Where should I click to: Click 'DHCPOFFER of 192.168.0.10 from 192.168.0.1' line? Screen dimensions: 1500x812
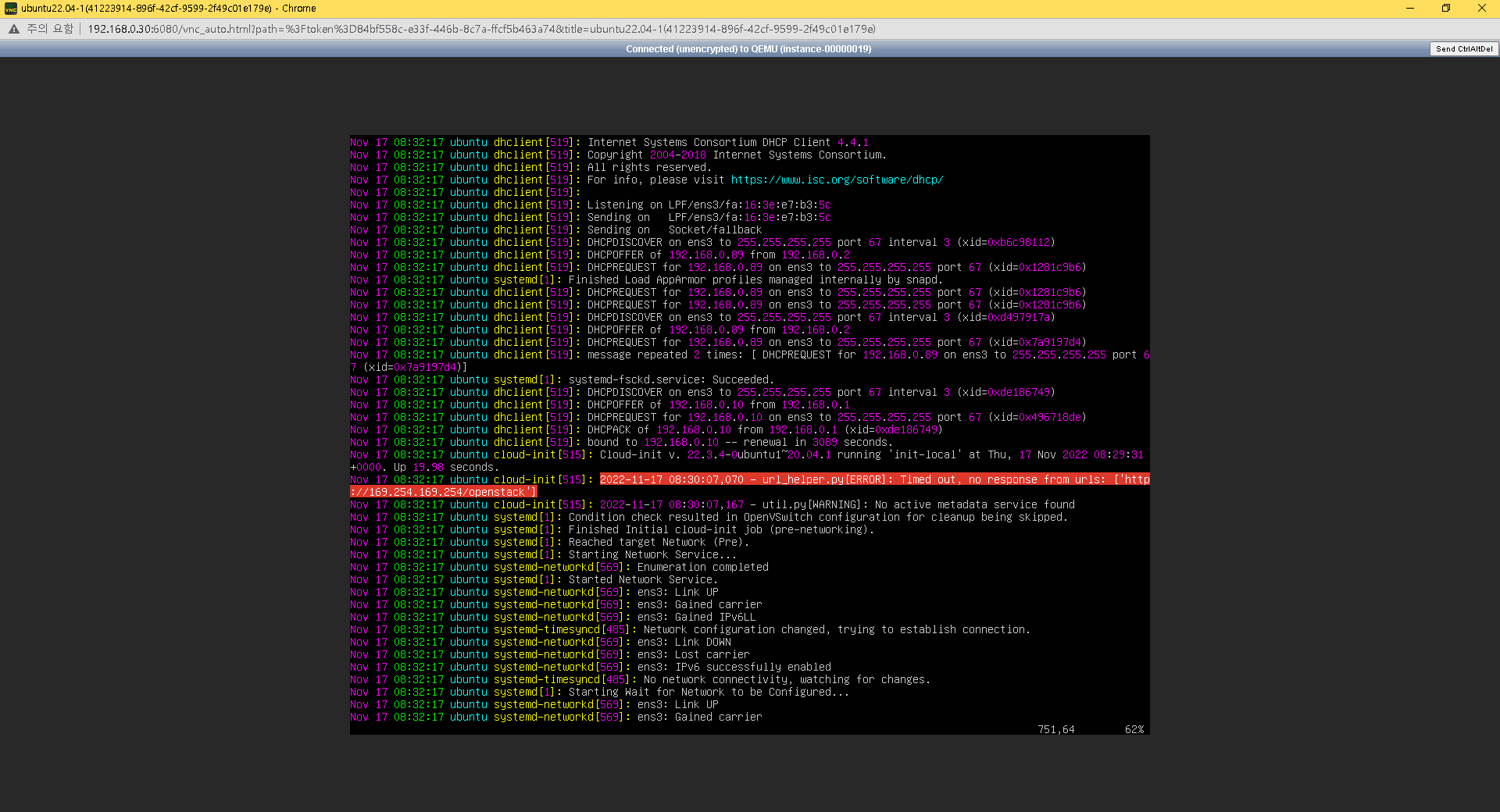(x=600, y=404)
